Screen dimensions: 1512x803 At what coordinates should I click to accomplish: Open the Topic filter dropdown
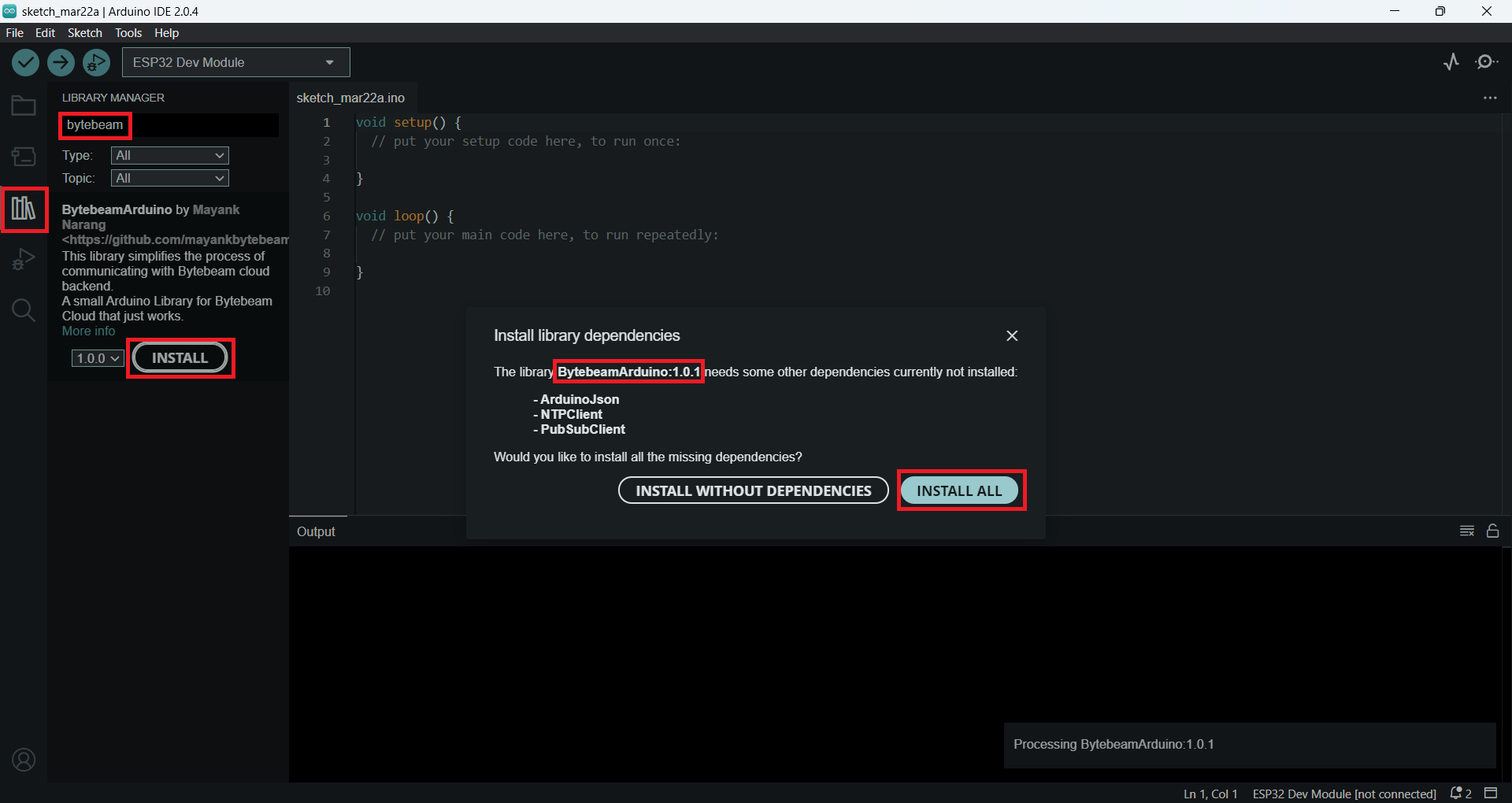click(x=170, y=179)
